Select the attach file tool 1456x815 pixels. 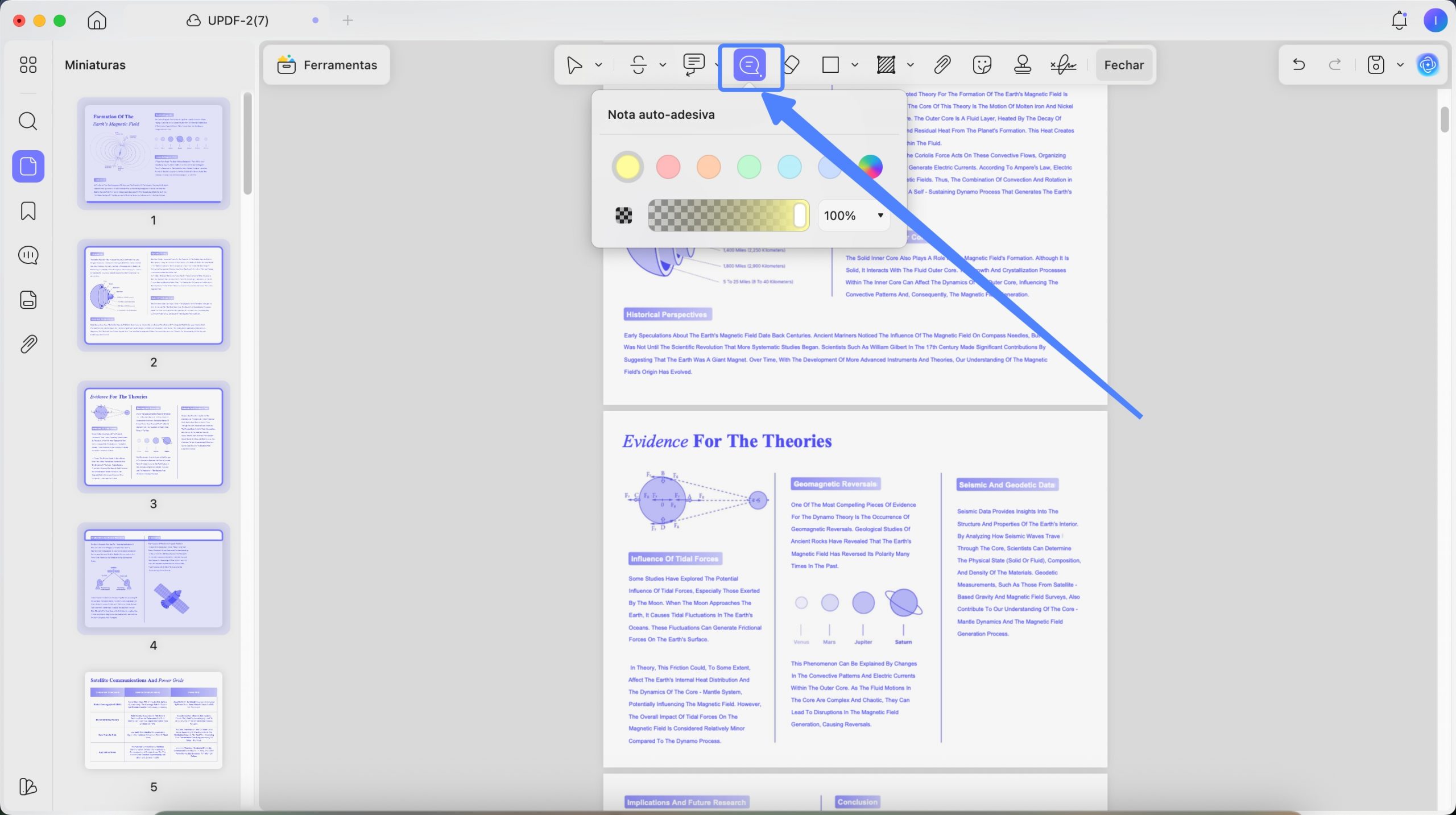pyautogui.click(x=942, y=65)
